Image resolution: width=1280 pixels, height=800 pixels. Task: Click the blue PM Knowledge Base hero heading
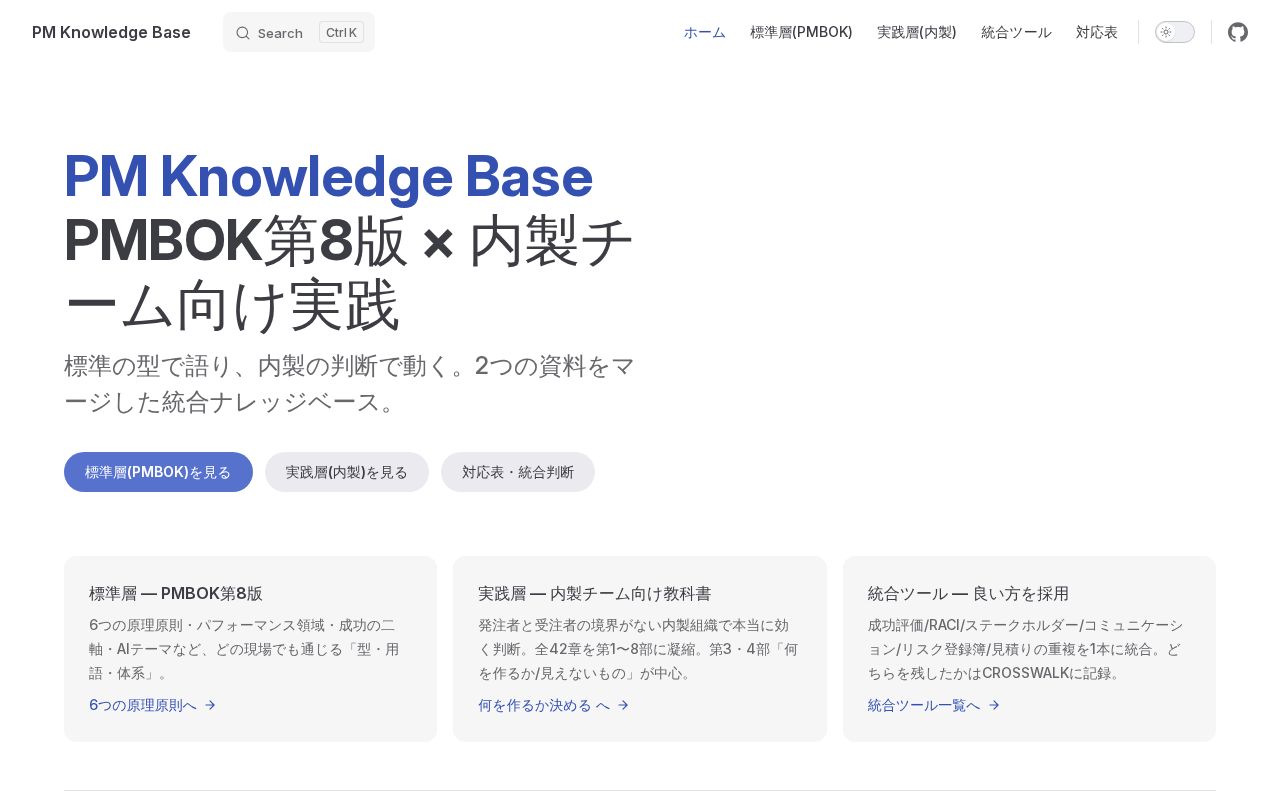point(329,176)
